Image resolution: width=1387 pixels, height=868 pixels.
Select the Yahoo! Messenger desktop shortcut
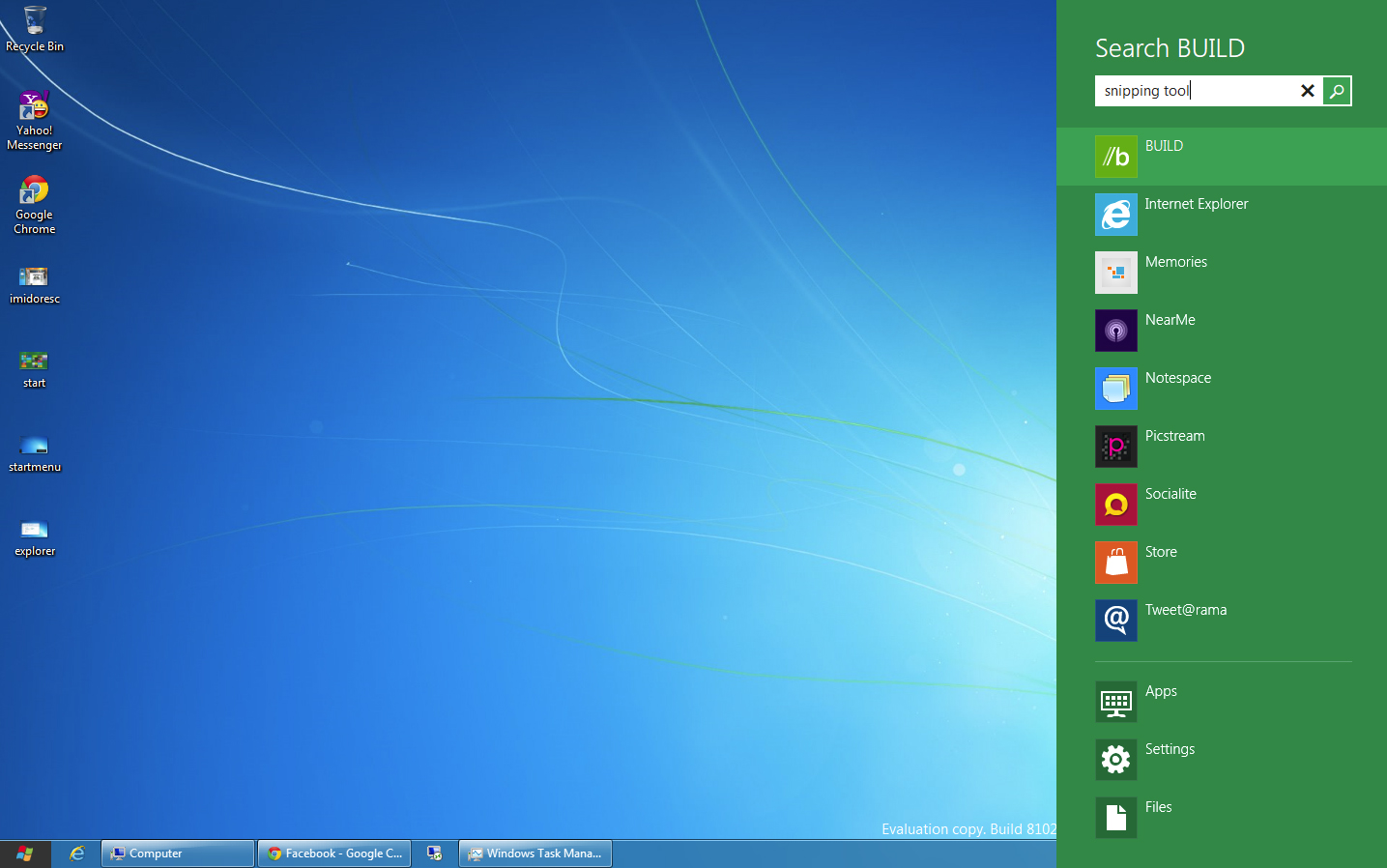tap(35, 121)
